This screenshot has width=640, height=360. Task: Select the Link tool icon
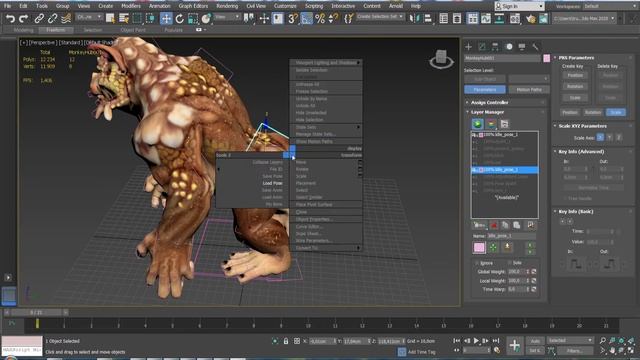(39, 19)
